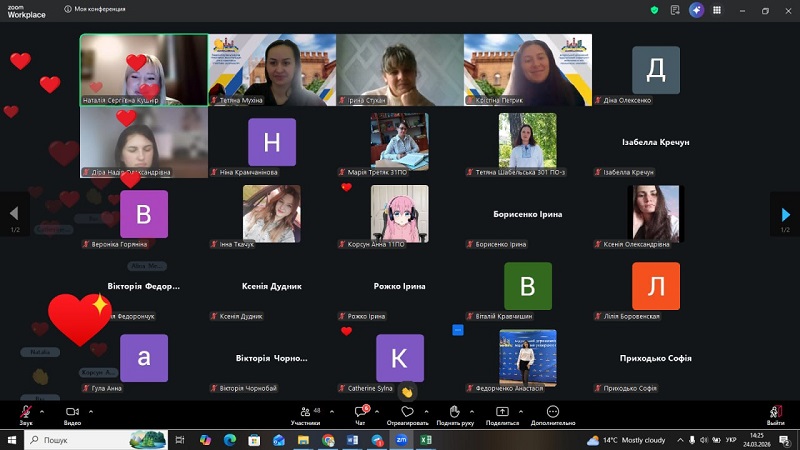The height and width of the screenshot is (450, 800).
Task: Unmute the microphone with the Звук button
Action: 25,412
